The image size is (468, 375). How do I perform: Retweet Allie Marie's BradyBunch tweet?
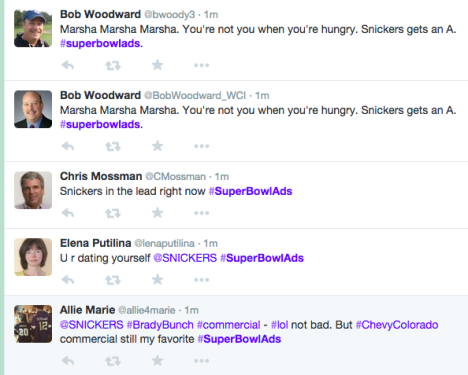pos(113,361)
